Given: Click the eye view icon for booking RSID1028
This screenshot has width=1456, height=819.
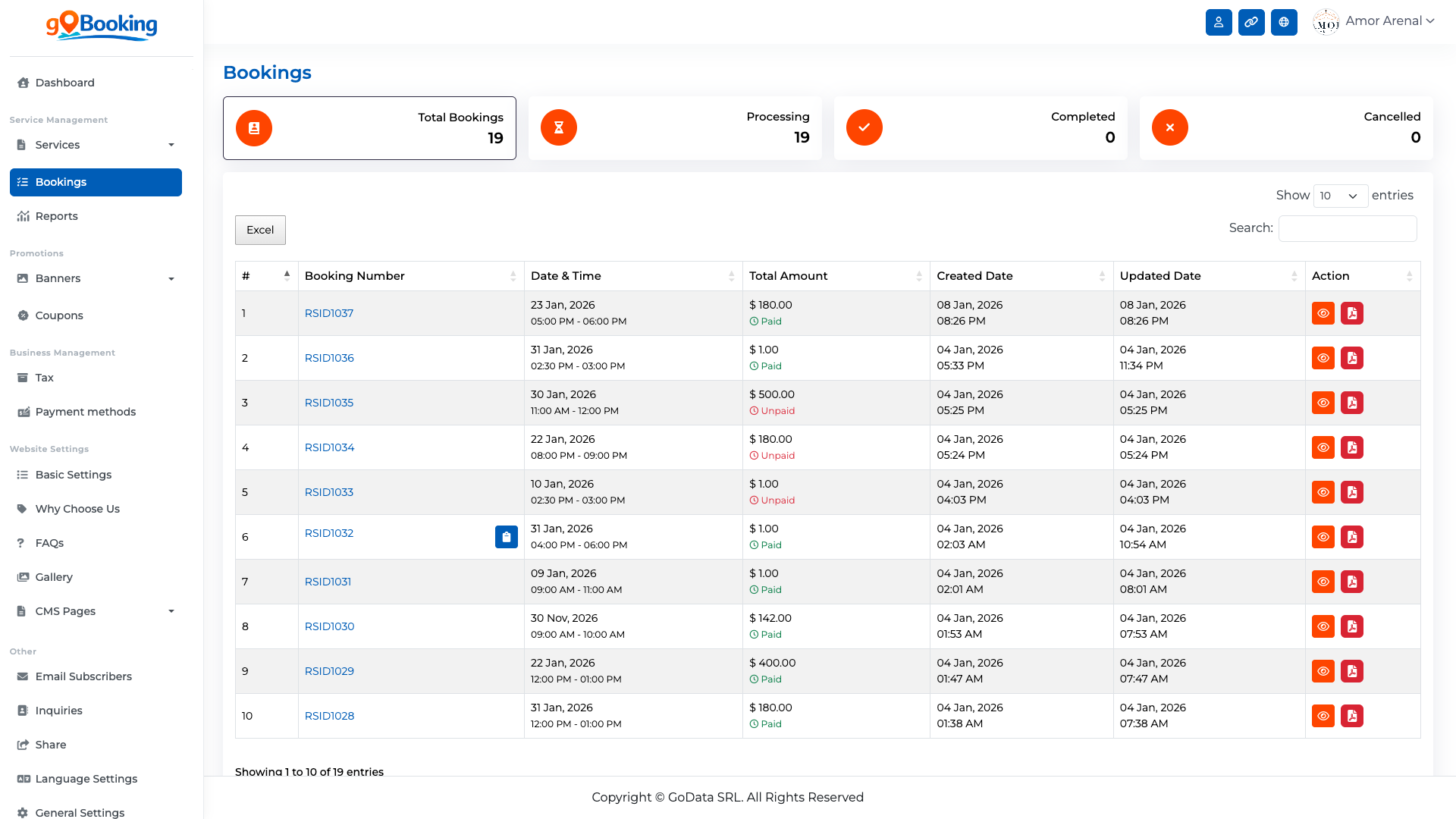Looking at the screenshot, I should pos(1323,716).
